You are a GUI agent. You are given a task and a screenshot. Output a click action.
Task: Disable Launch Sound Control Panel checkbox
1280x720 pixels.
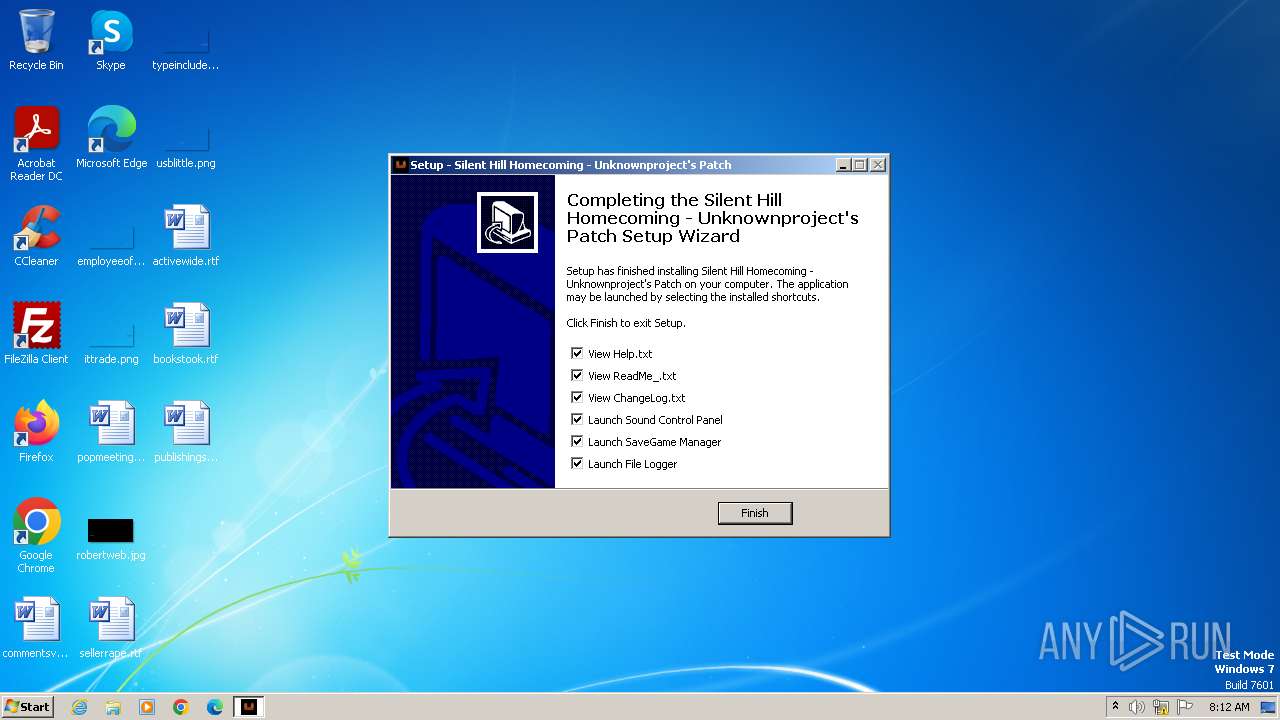click(577, 420)
